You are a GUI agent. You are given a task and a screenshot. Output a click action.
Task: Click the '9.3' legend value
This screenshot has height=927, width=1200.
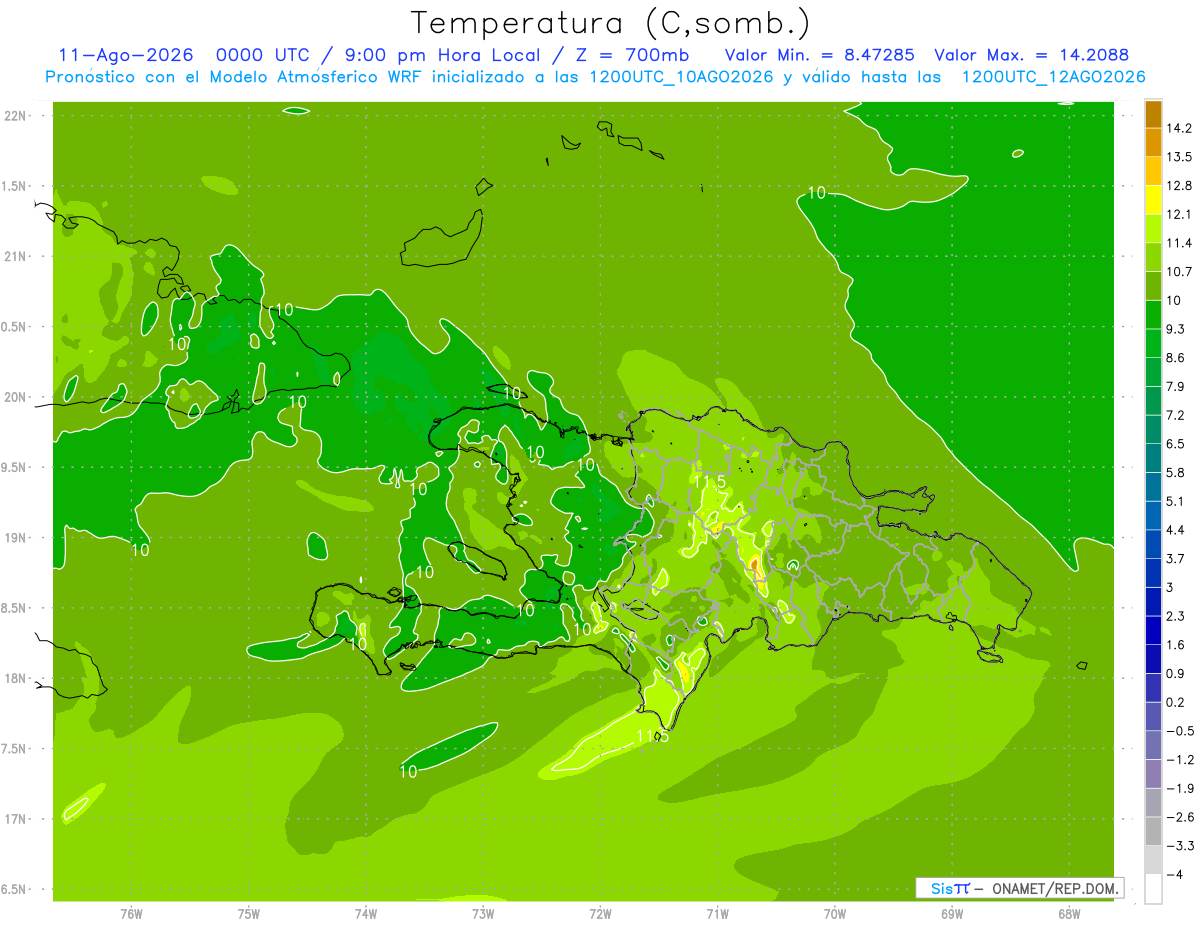(1176, 329)
